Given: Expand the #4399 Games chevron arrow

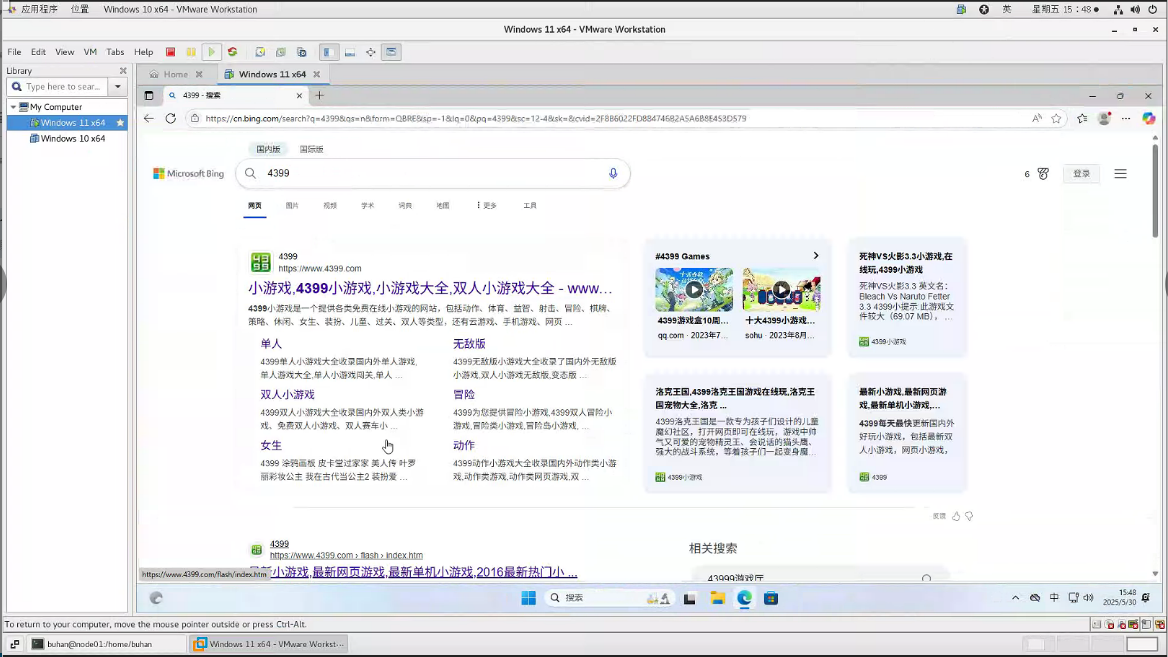Looking at the screenshot, I should tap(816, 256).
